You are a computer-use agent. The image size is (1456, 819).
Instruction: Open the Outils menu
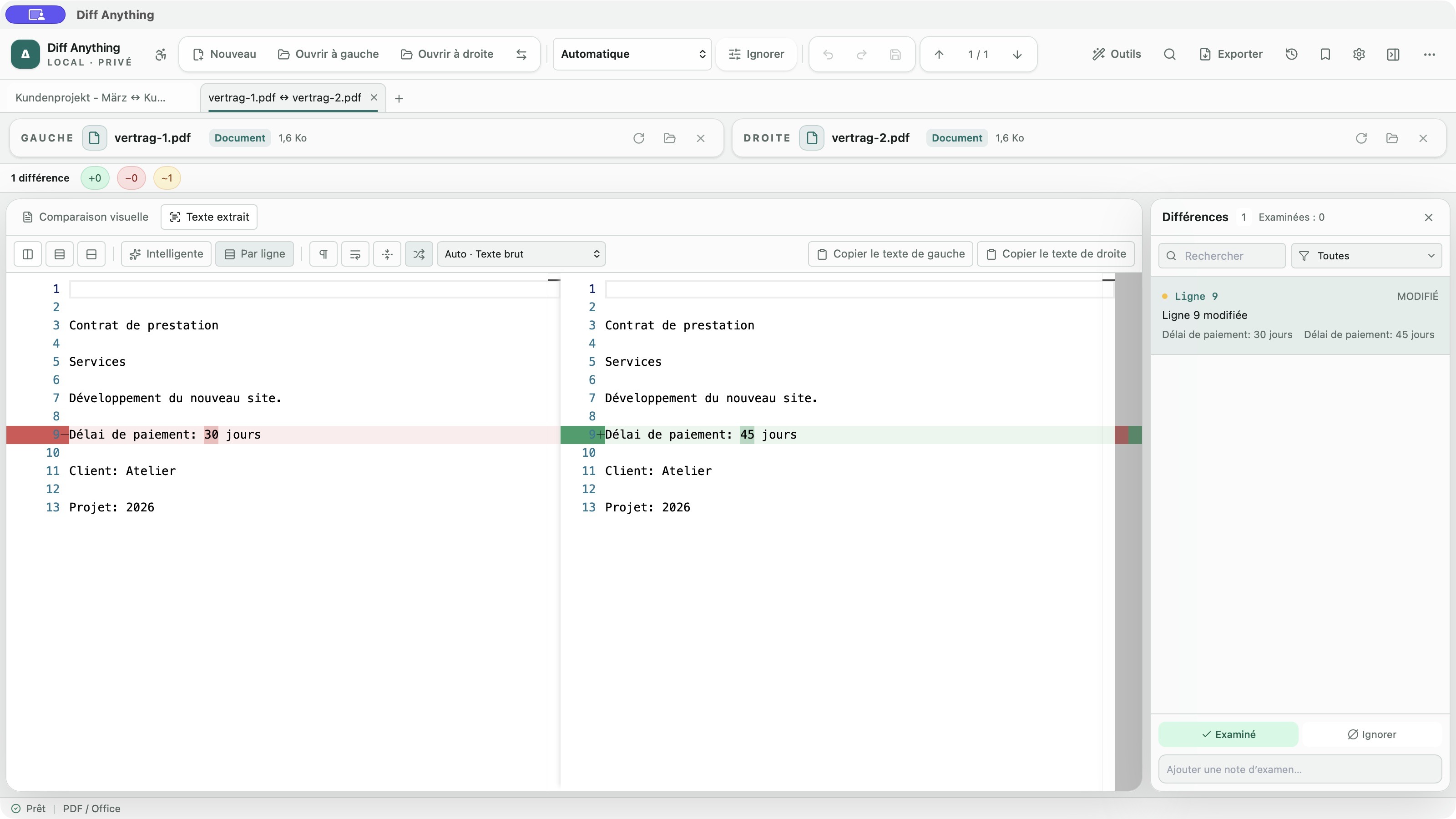point(1116,54)
